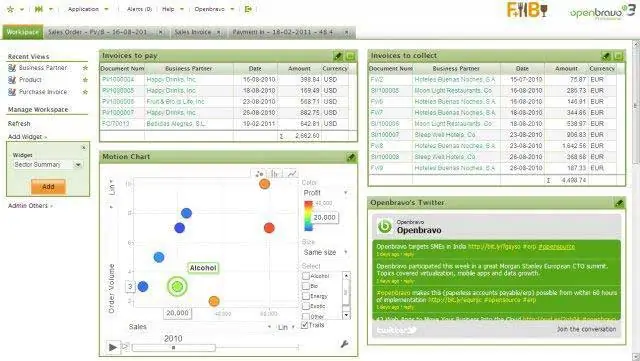The width and height of the screenshot is (640, 361).
Task: Close the Payment In tab
Action: pos(347,32)
